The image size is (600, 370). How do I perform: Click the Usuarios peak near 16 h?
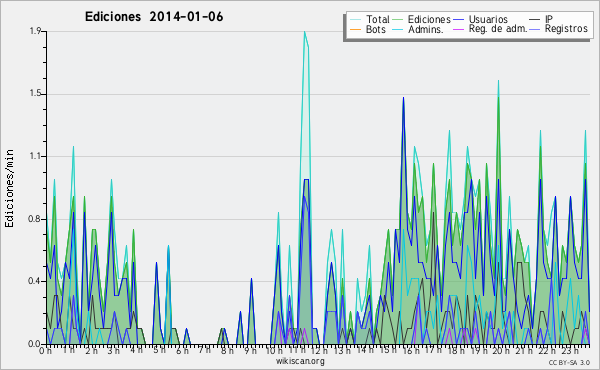(403, 99)
